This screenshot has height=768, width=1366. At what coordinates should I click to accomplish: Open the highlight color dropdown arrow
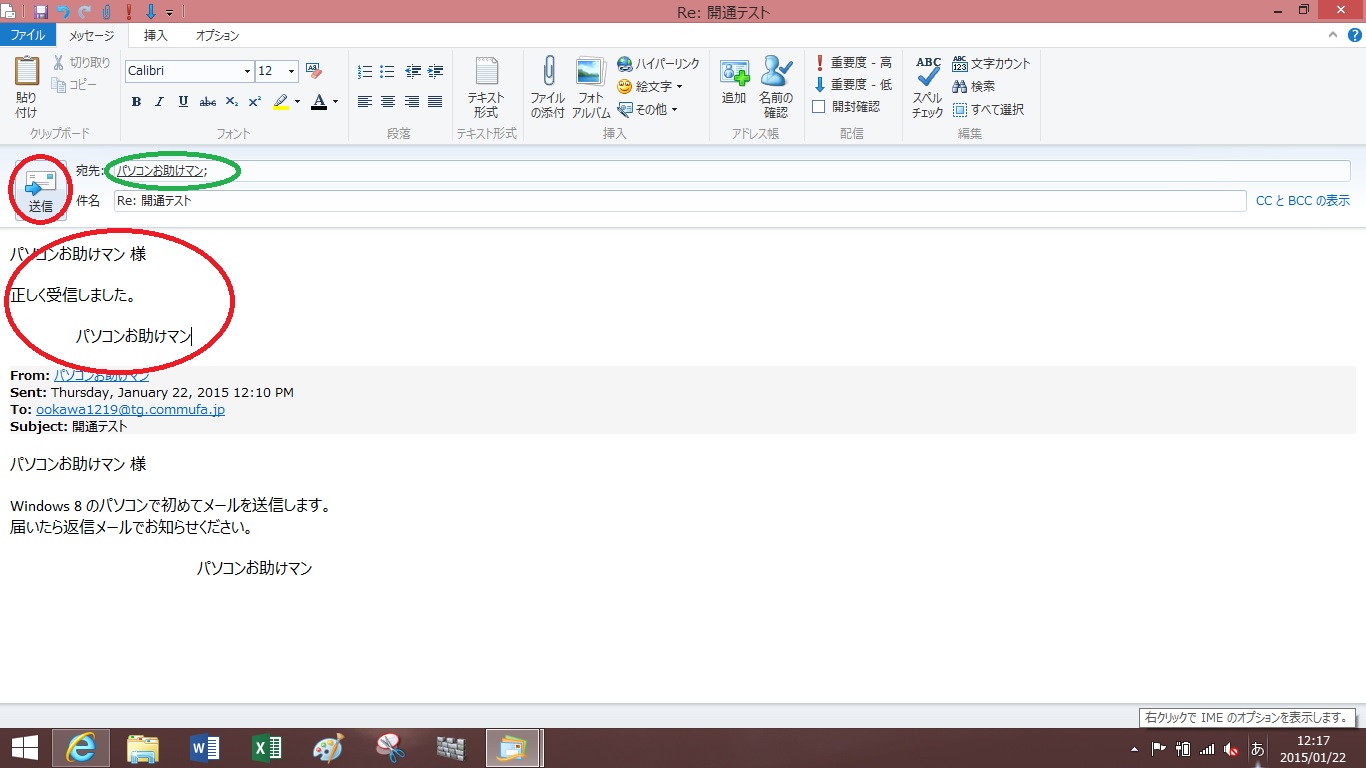(x=298, y=101)
